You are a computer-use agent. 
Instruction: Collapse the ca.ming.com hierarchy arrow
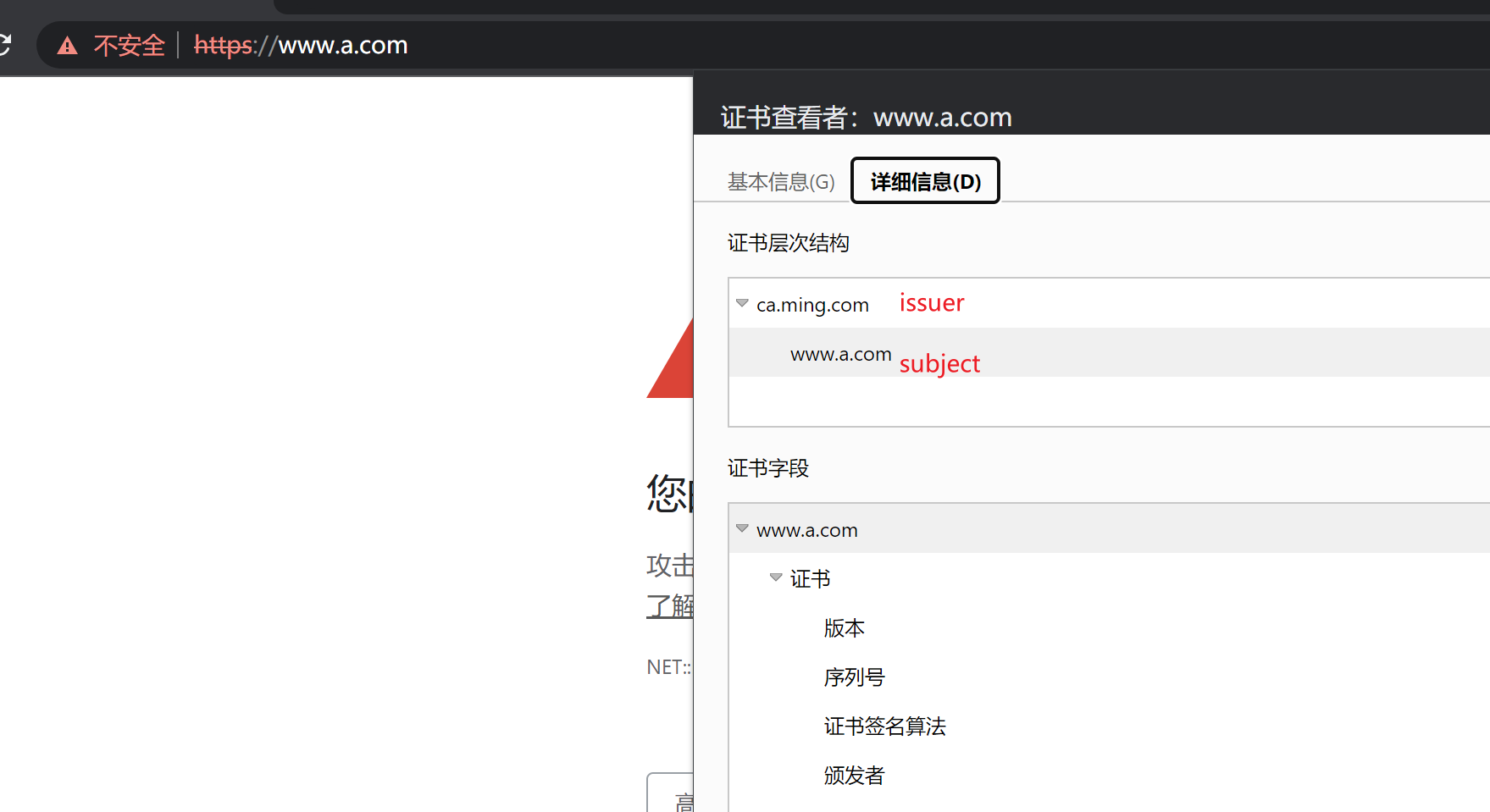[742, 303]
